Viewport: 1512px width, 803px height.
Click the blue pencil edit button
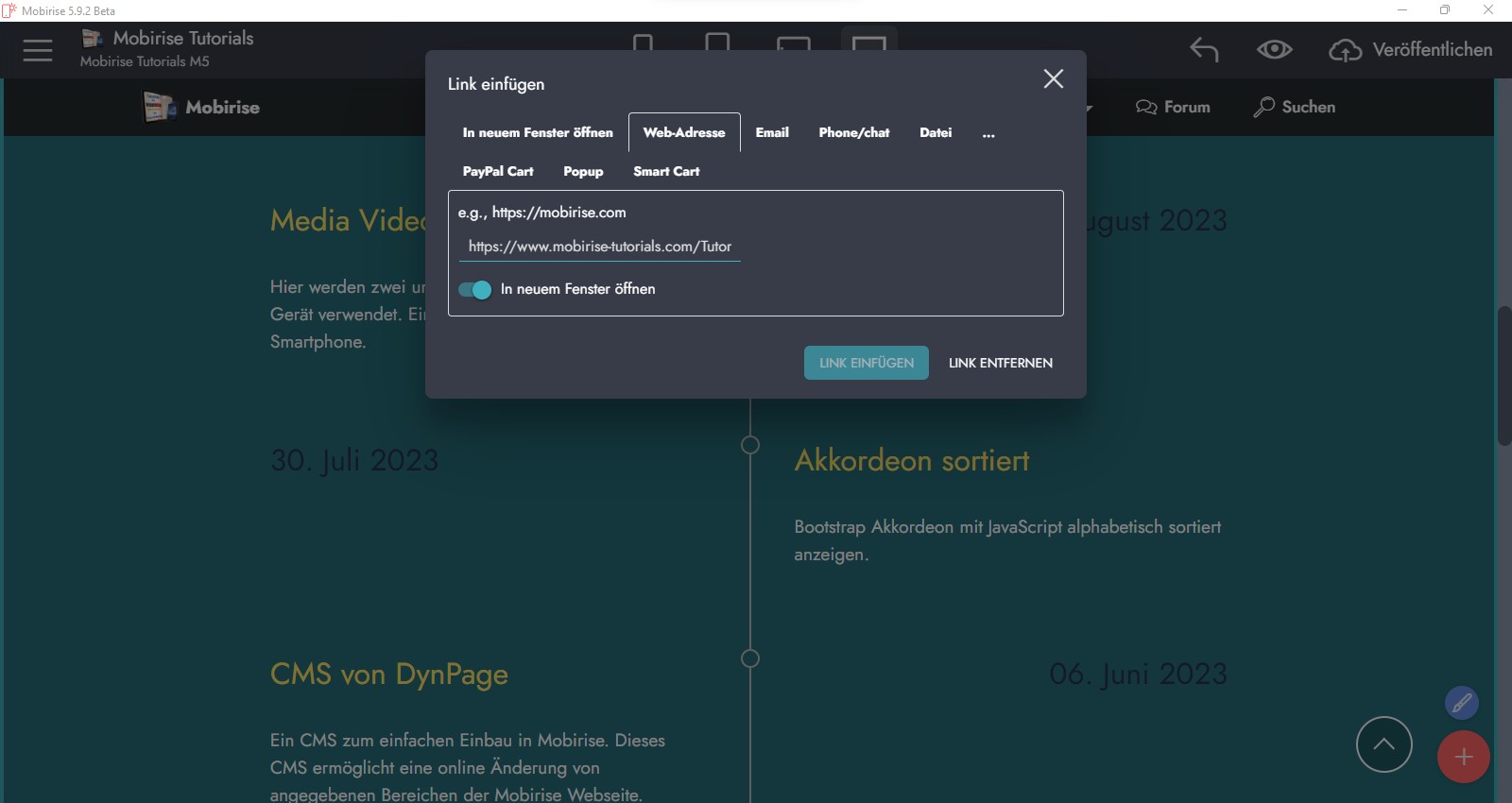click(x=1461, y=703)
